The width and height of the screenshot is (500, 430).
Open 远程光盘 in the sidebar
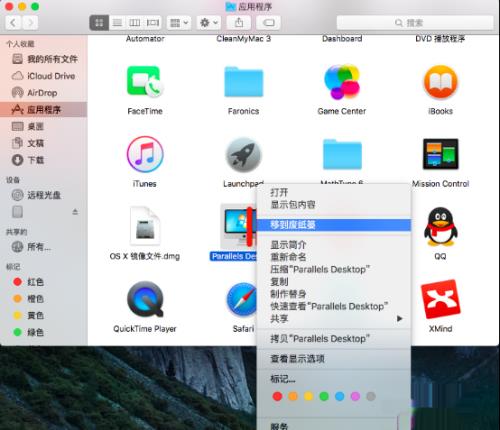[x=44, y=195]
